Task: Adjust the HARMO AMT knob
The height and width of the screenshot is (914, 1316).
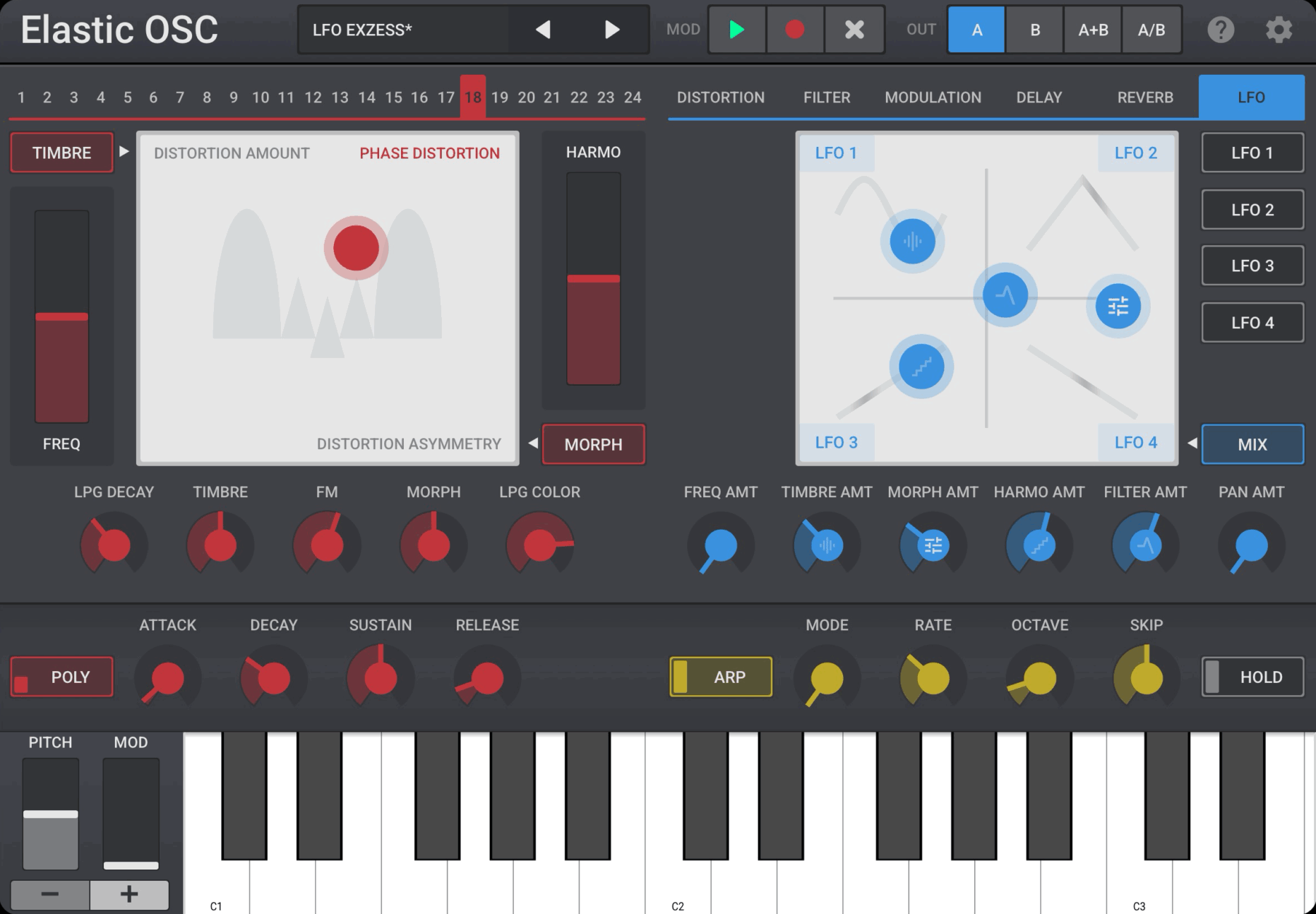Action: click(x=1039, y=545)
